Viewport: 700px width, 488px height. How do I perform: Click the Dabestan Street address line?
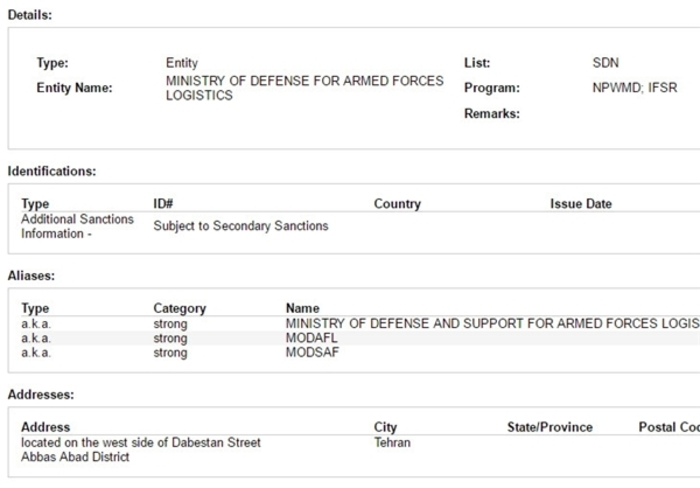[141, 442]
